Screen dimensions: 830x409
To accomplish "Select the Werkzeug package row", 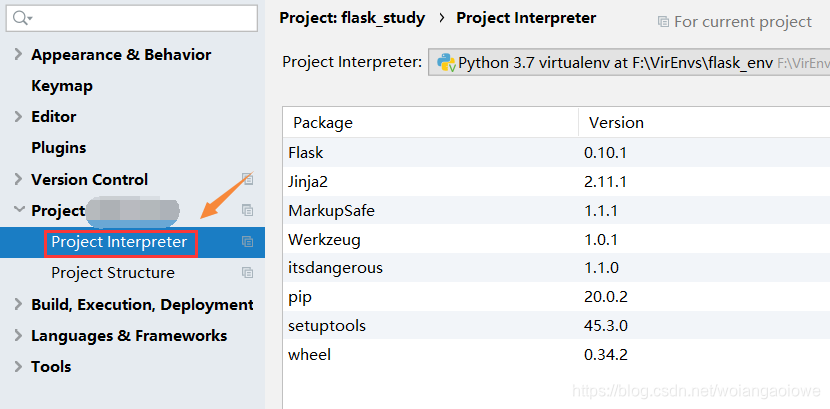I will pyautogui.click(x=324, y=240).
